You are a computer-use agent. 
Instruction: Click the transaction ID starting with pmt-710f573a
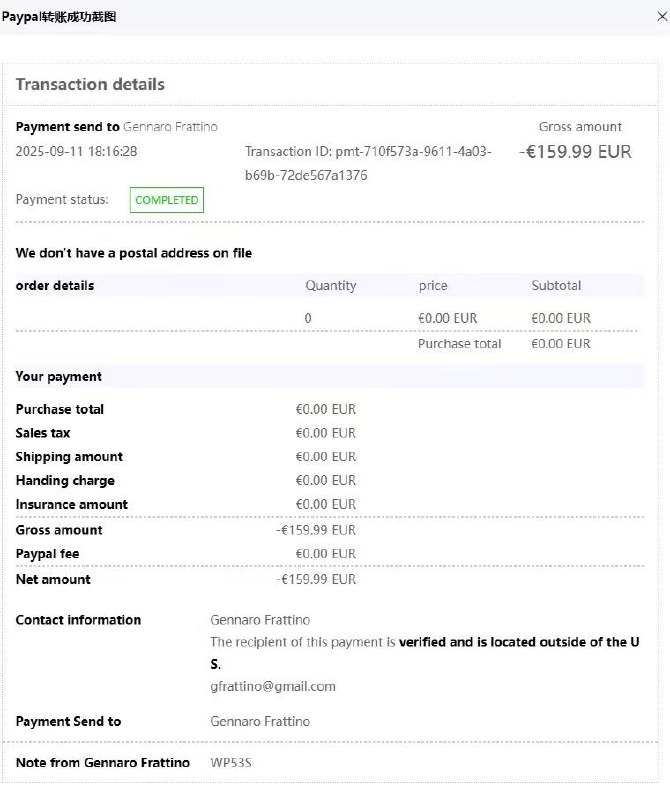pos(367,163)
